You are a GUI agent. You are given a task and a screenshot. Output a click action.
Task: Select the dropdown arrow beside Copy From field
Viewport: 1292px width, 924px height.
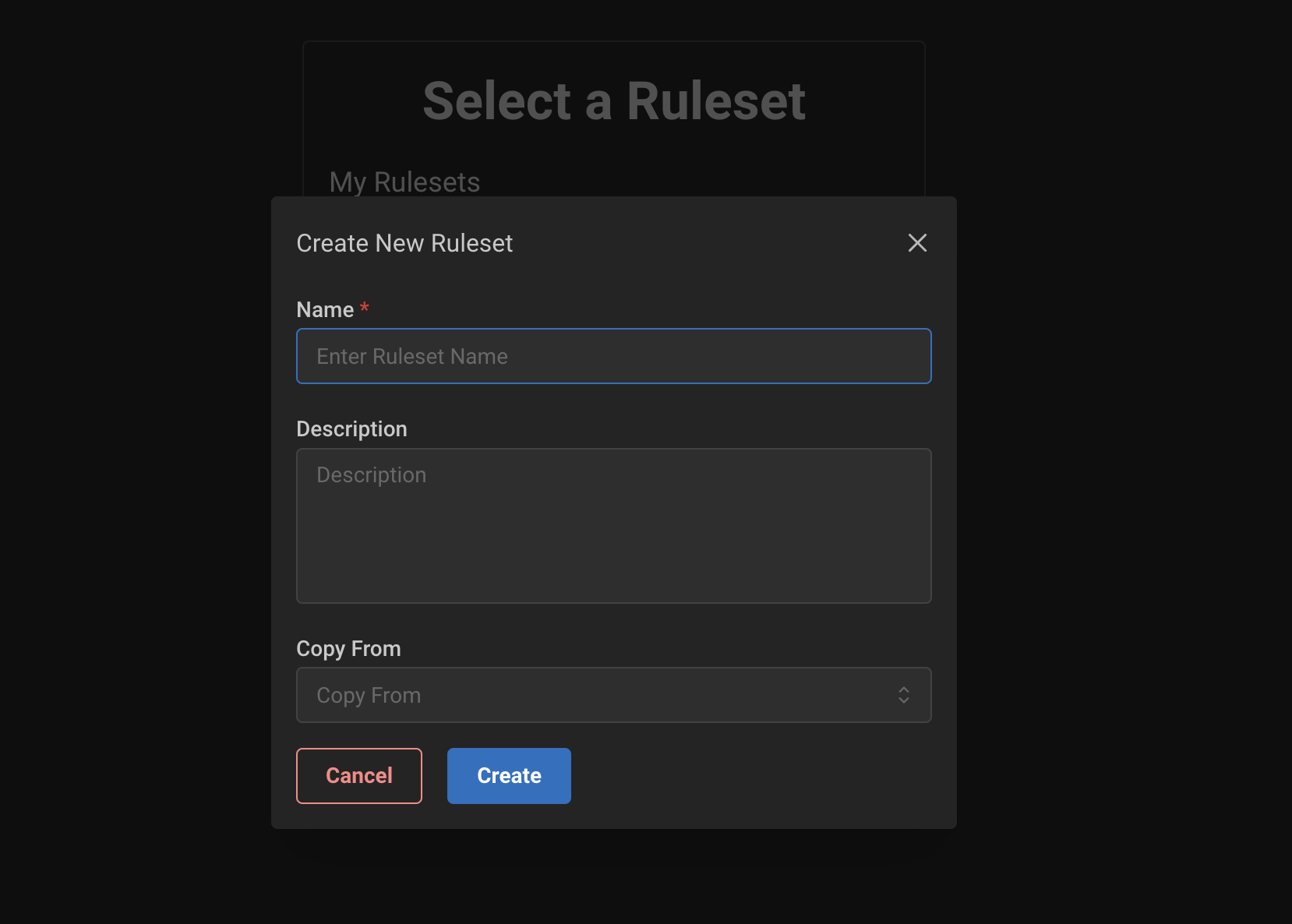click(x=904, y=695)
